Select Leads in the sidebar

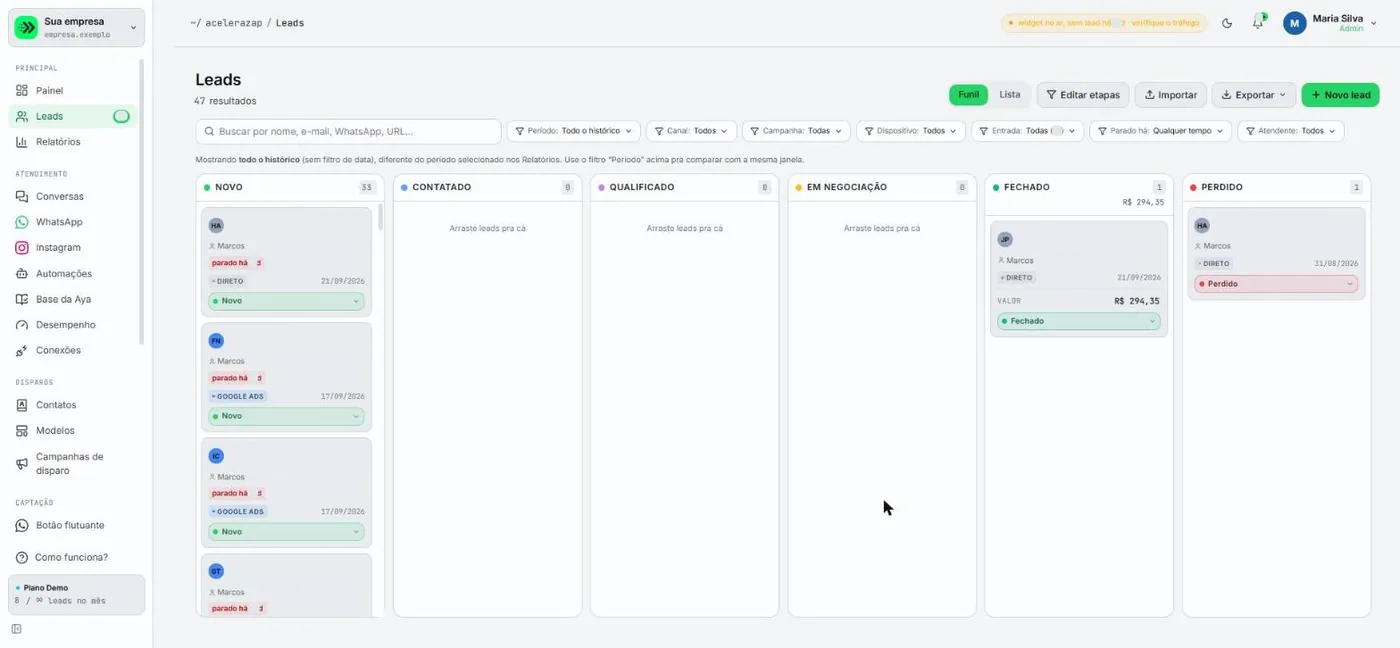(72, 116)
